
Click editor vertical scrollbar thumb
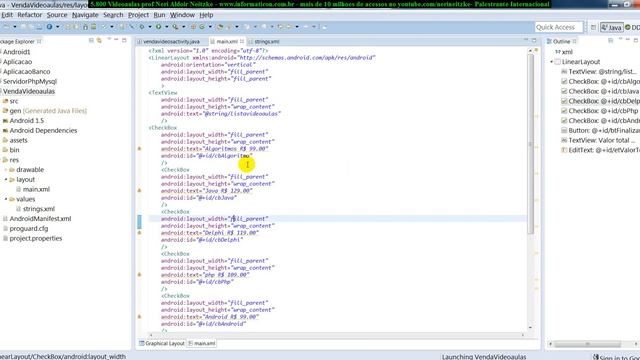pos(530,143)
